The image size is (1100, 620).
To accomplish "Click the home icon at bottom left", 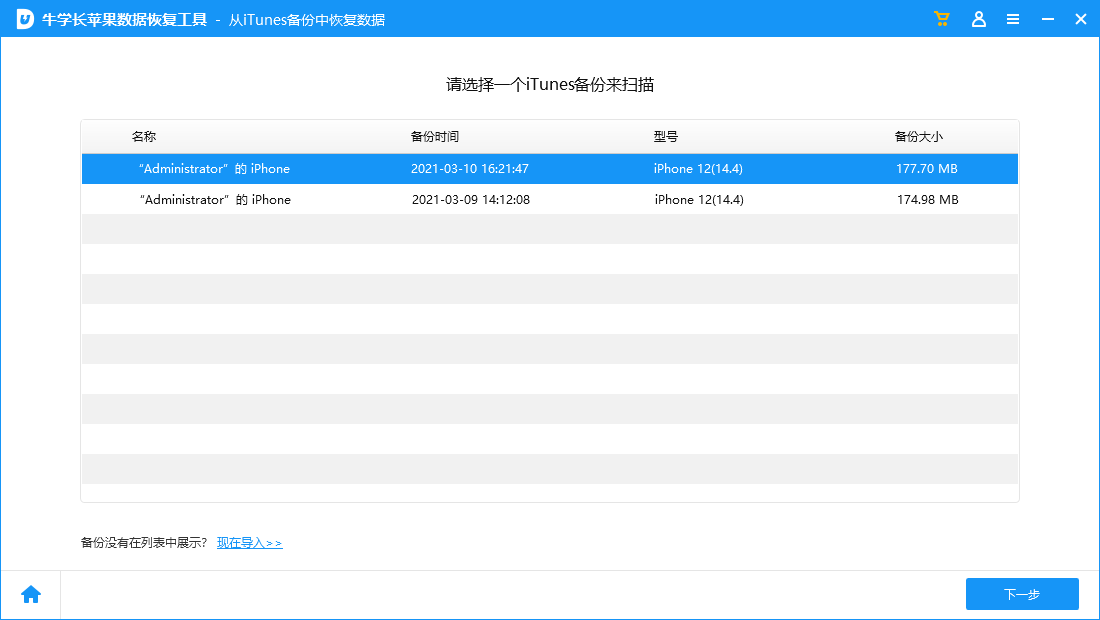I will tap(31, 593).
